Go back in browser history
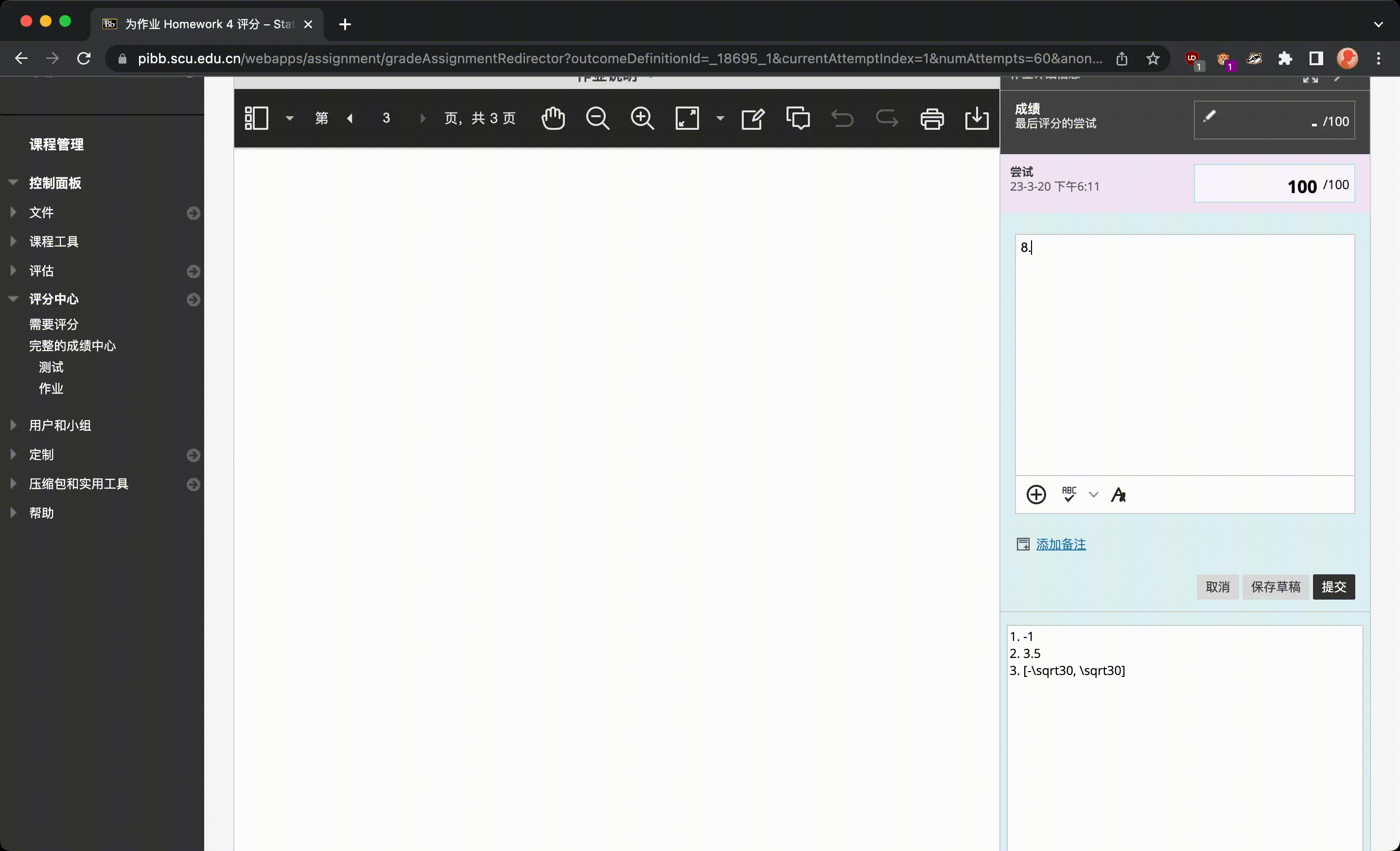 [21, 58]
